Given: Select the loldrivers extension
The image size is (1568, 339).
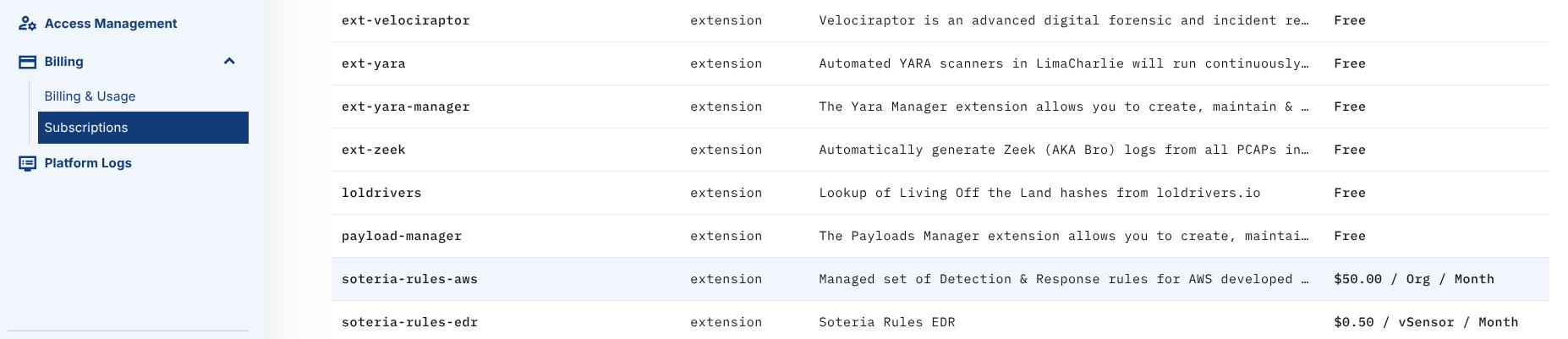Looking at the screenshot, I should point(381,193).
